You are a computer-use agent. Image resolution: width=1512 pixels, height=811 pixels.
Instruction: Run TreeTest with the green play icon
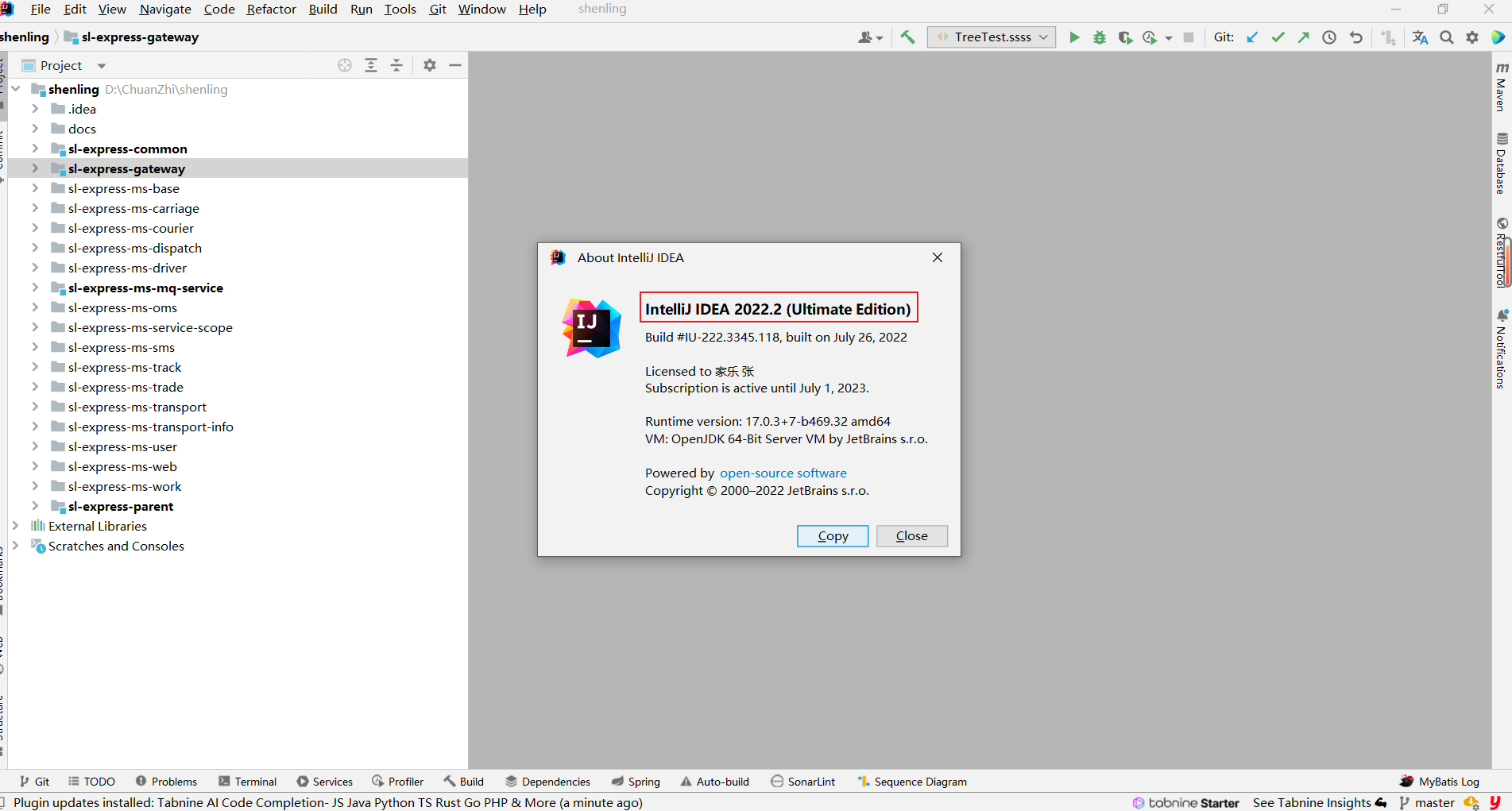tap(1074, 37)
